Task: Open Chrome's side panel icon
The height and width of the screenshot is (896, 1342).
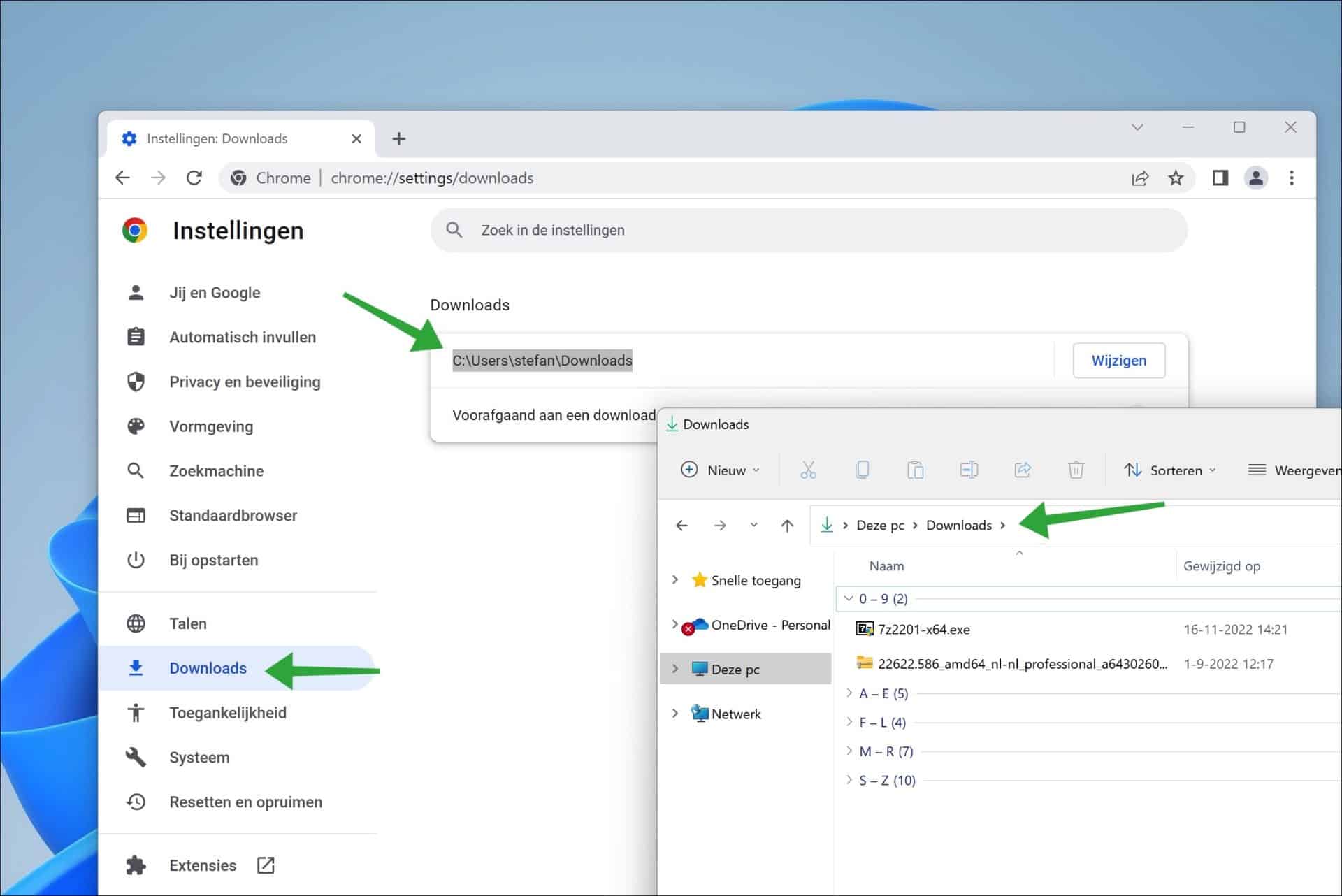Action: [1219, 178]
